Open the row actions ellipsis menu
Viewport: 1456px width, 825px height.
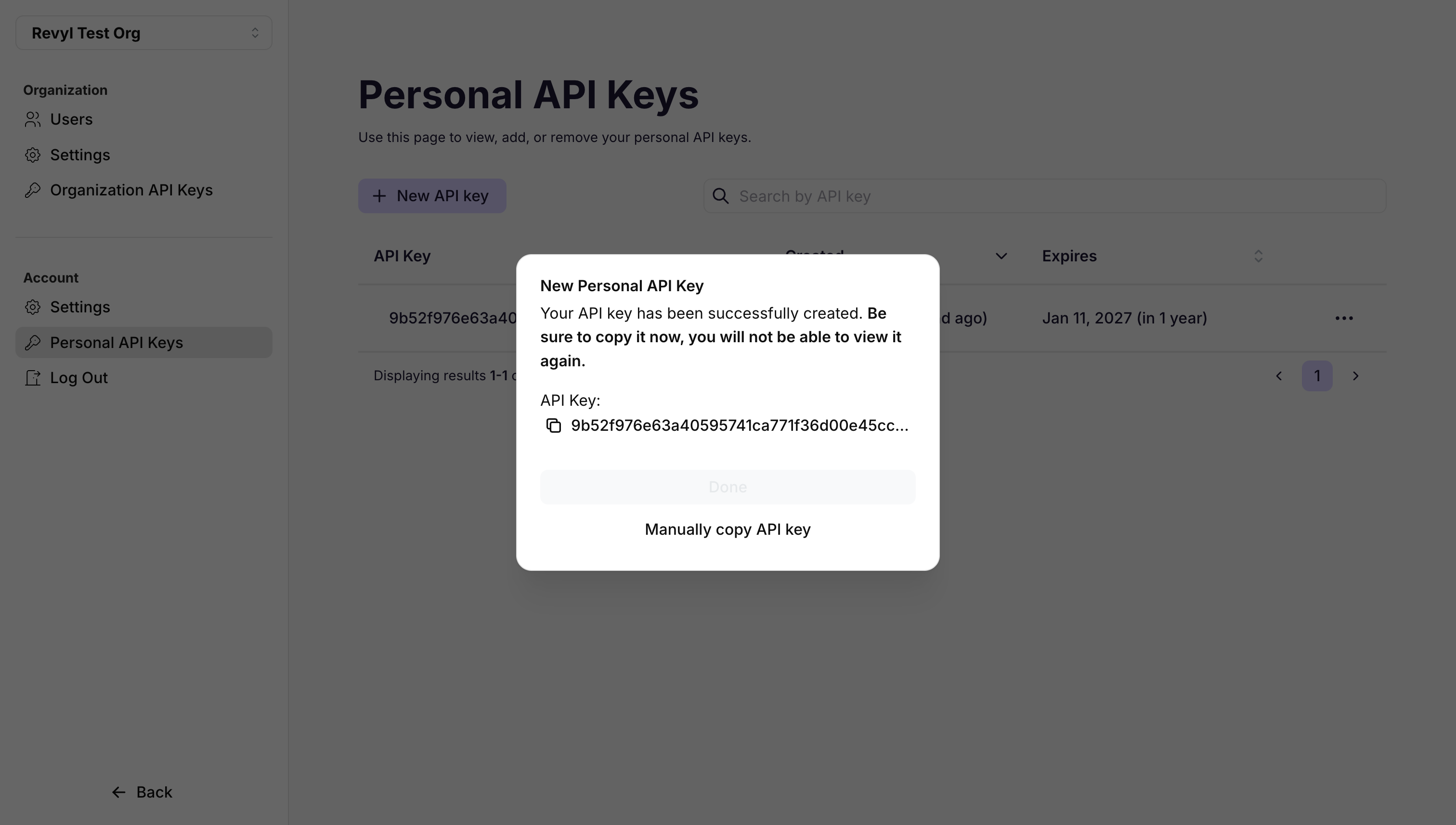(1344, 318)
